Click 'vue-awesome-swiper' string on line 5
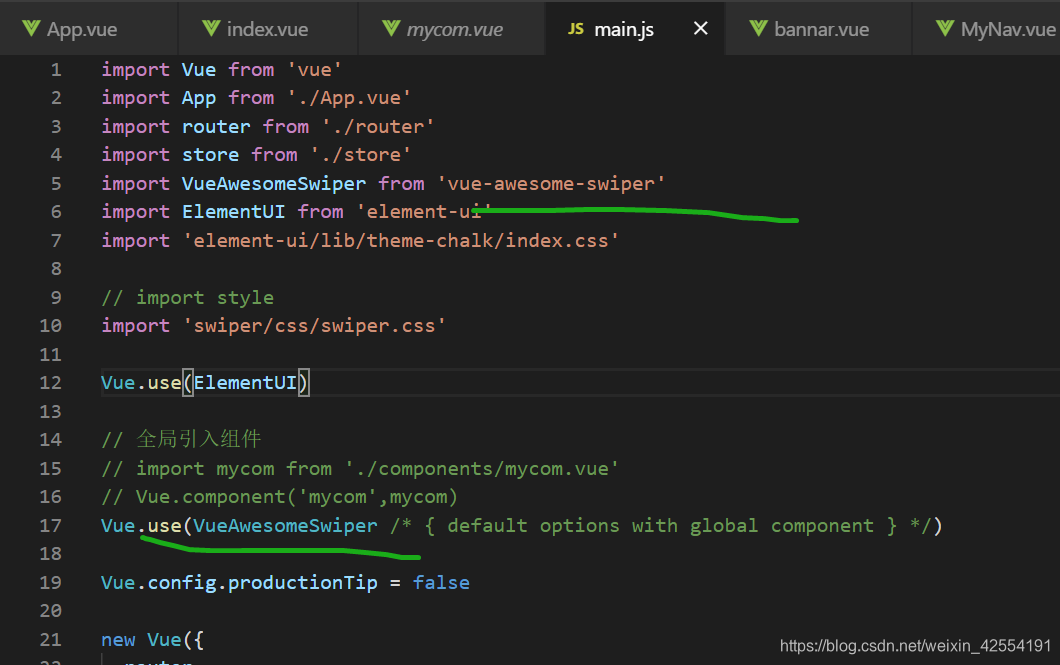1060x665 pixels. pyautogui.click(x=551, y=184)
